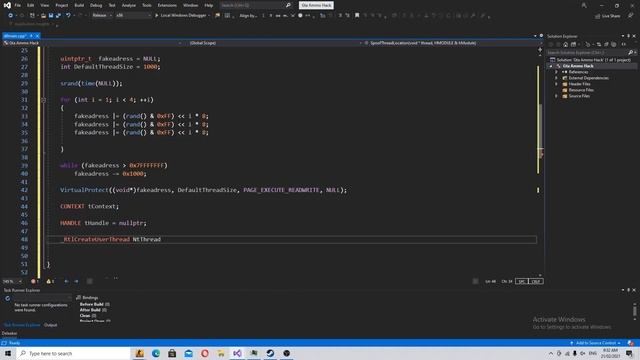The image size is (640, 360).
Task: Start the Local Windows Debugger
Action: pyautogui.click(x=180, y=16)
